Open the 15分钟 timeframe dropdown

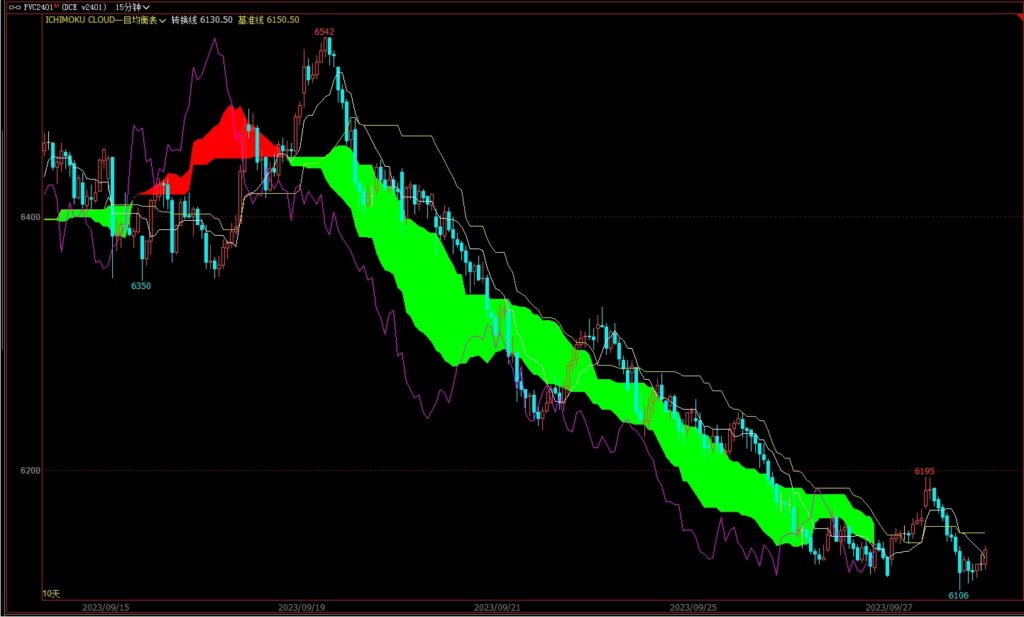click(x=132, y=7)
